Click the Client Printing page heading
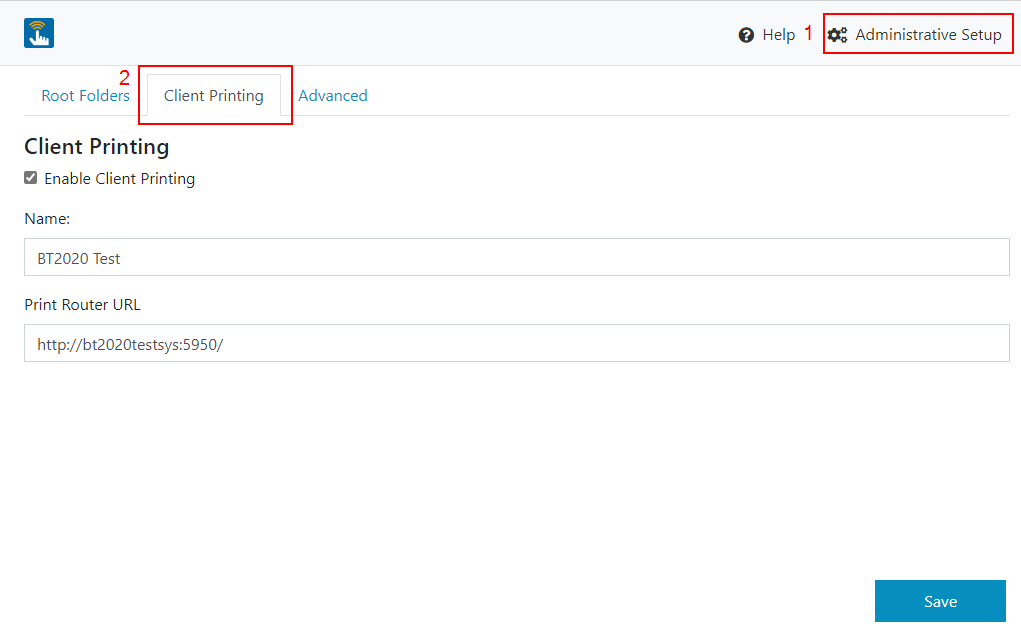This screenshot has width=1021, height=636. click(96, 146)
